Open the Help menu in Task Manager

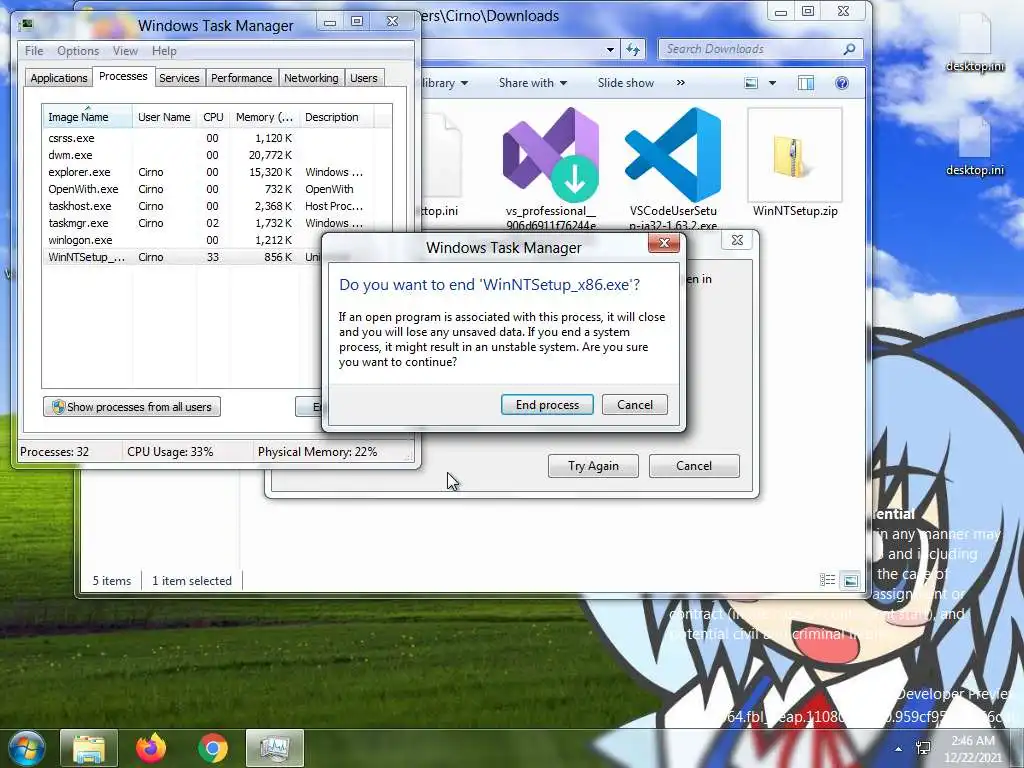(x=164, y=51)
